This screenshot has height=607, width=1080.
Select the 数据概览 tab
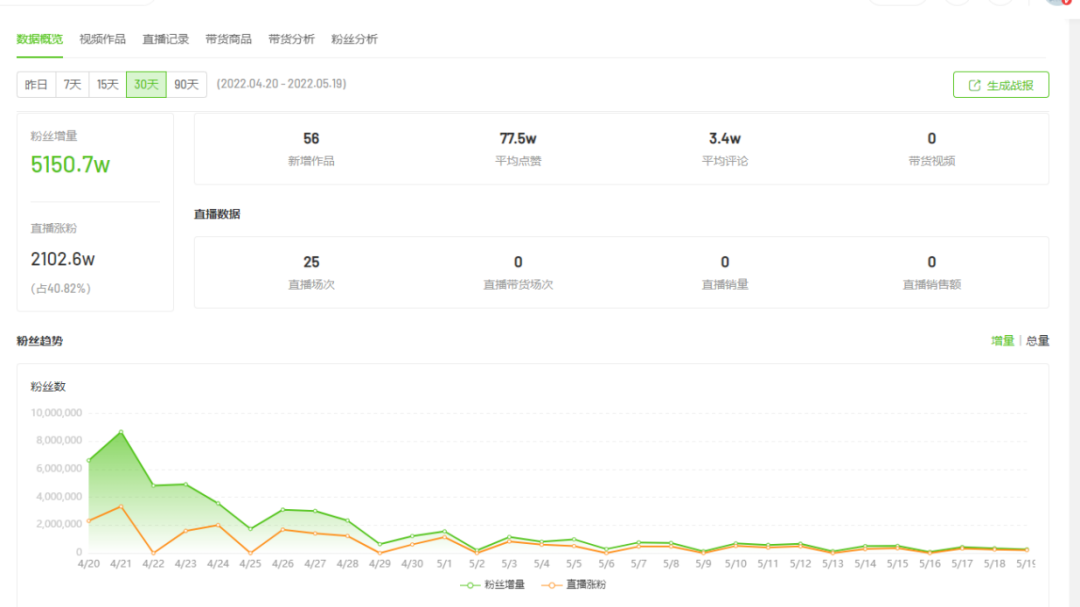pyautogui.click(x=40, y=39)
